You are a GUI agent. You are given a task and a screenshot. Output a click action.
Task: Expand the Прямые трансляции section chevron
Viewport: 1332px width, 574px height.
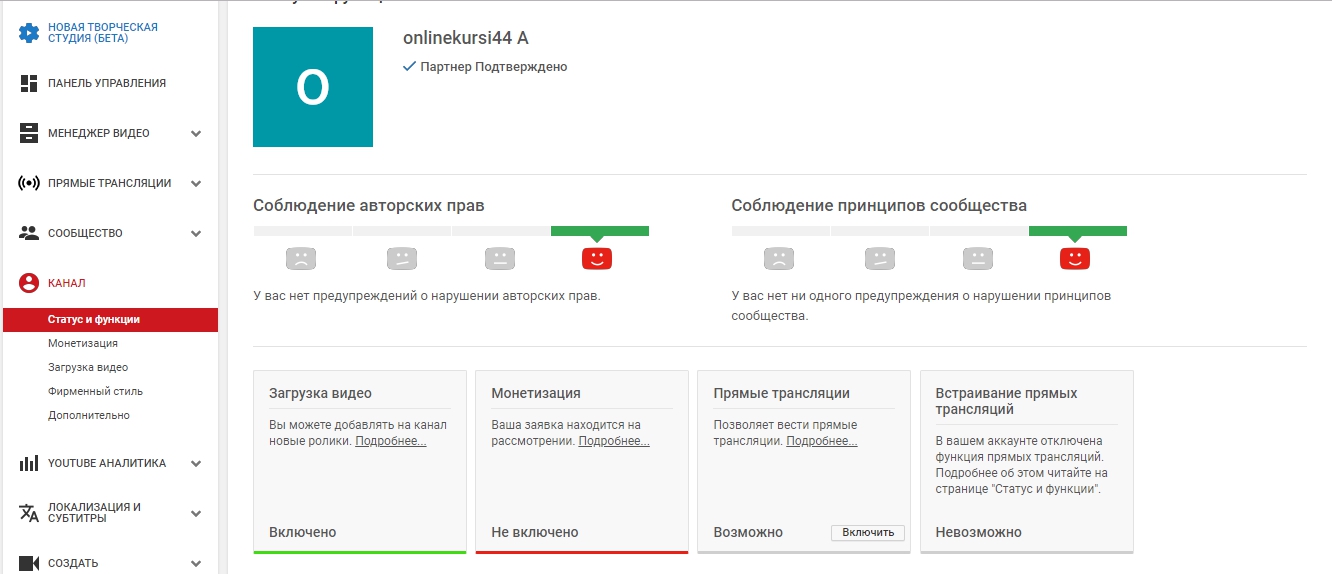tap(196, 183)
